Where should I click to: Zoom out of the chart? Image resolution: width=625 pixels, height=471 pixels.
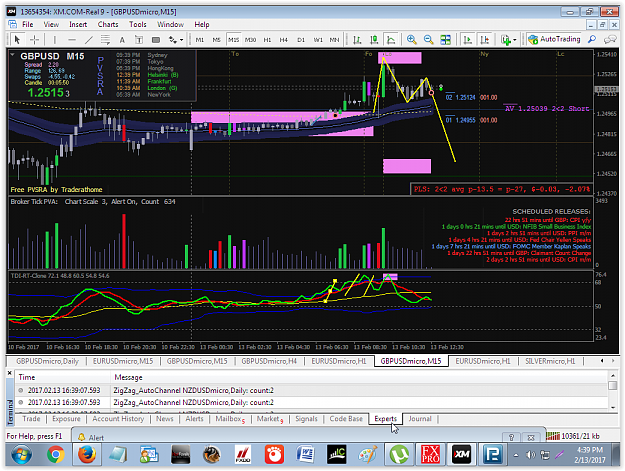(428, 39)
